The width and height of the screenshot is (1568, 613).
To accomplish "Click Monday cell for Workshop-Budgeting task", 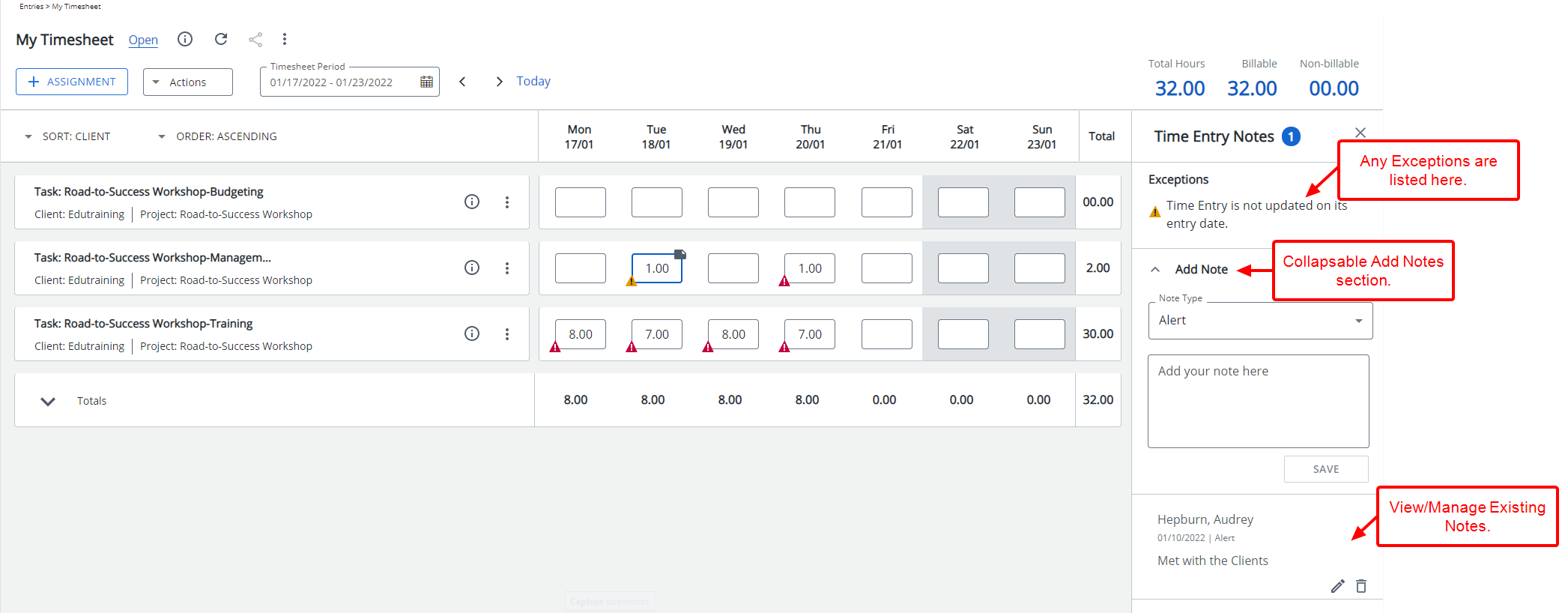I will (x=581, y=202).
